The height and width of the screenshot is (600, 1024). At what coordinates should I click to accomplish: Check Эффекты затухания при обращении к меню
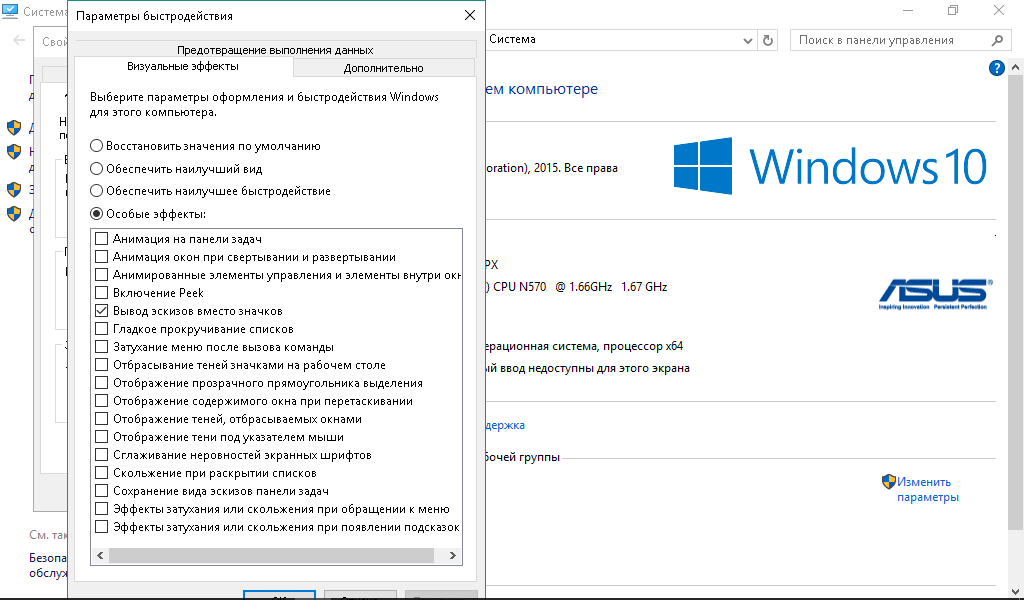click(102, 509)
